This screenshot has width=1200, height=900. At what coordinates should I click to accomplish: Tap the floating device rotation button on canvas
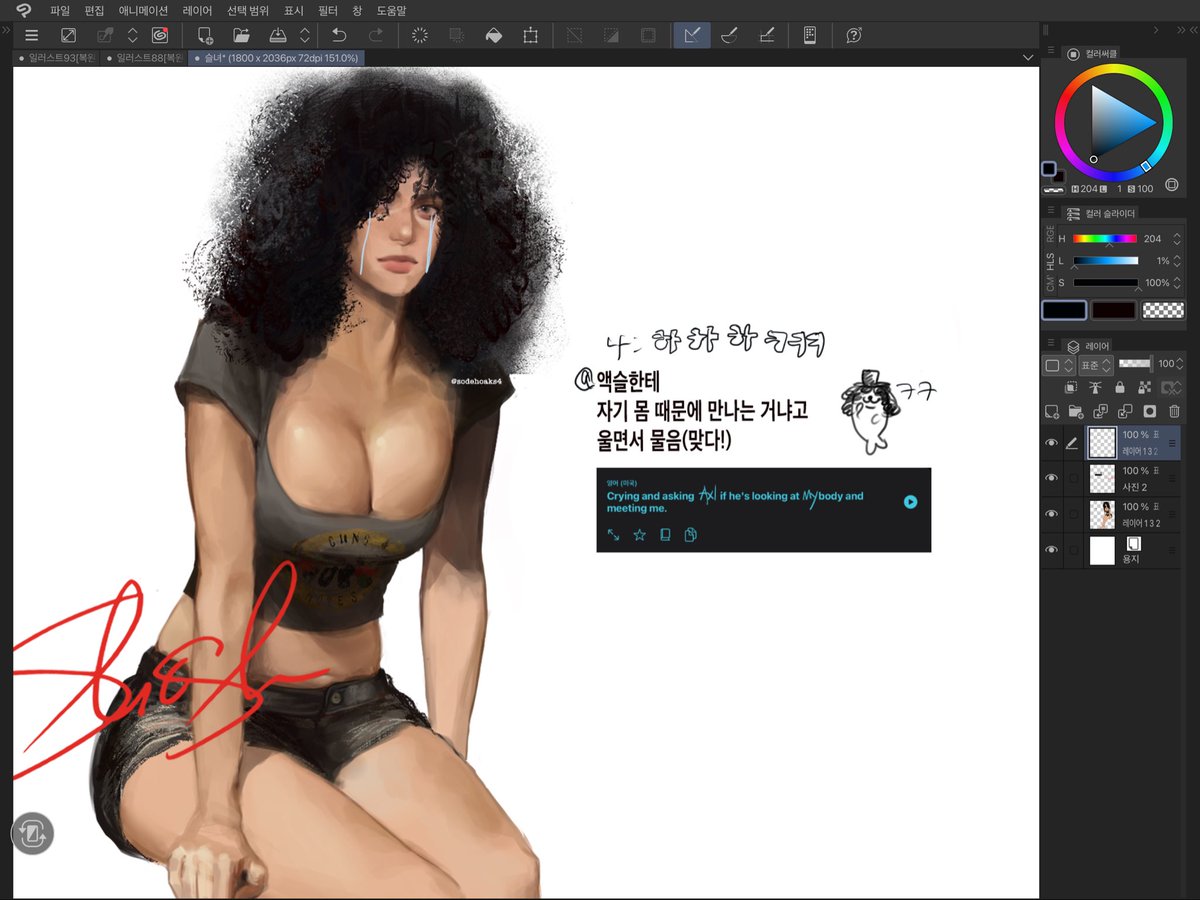(x=32, y=833)
